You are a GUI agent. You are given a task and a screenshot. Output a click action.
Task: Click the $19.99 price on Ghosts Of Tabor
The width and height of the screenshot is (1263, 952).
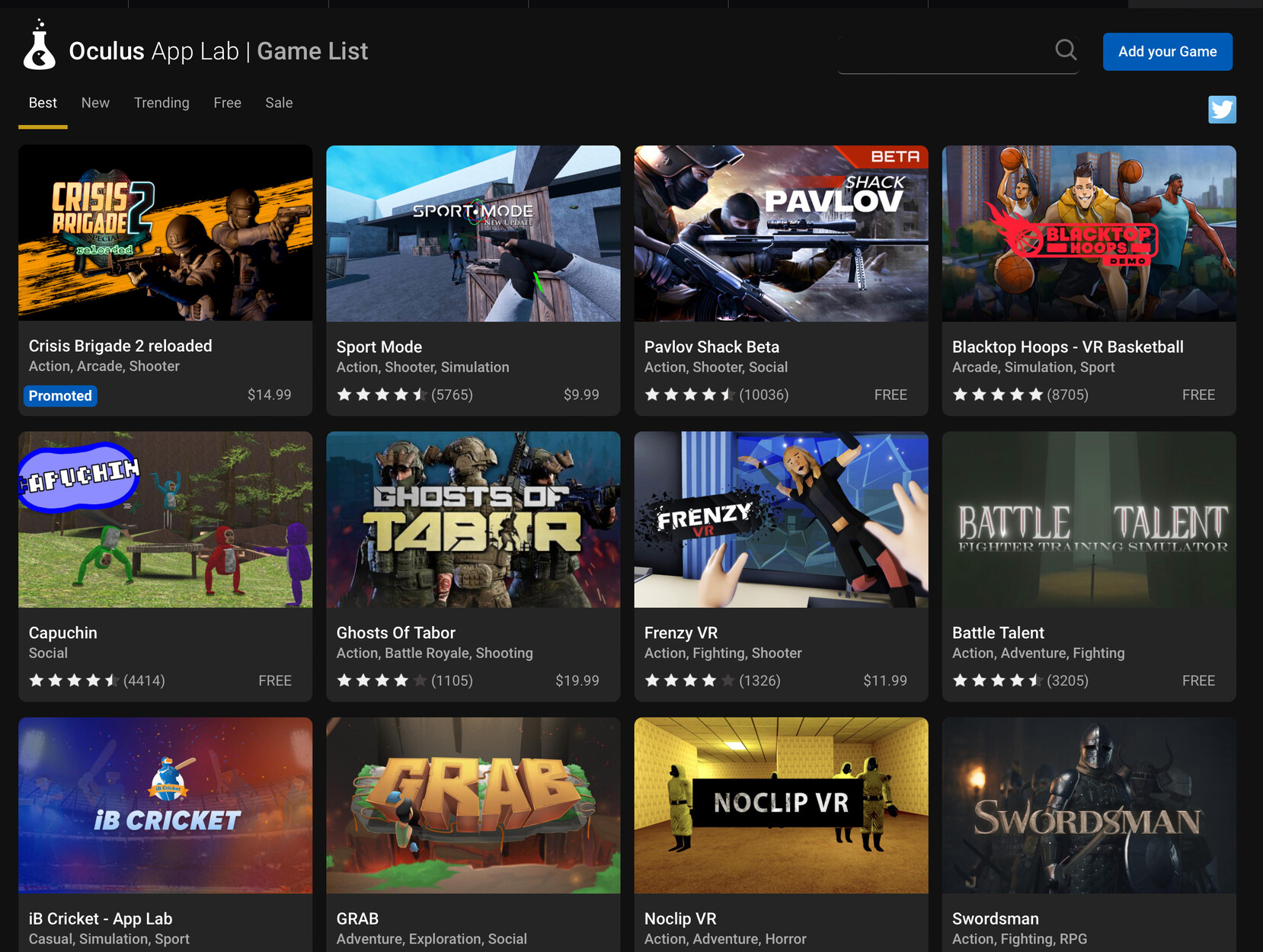[577, 680]
